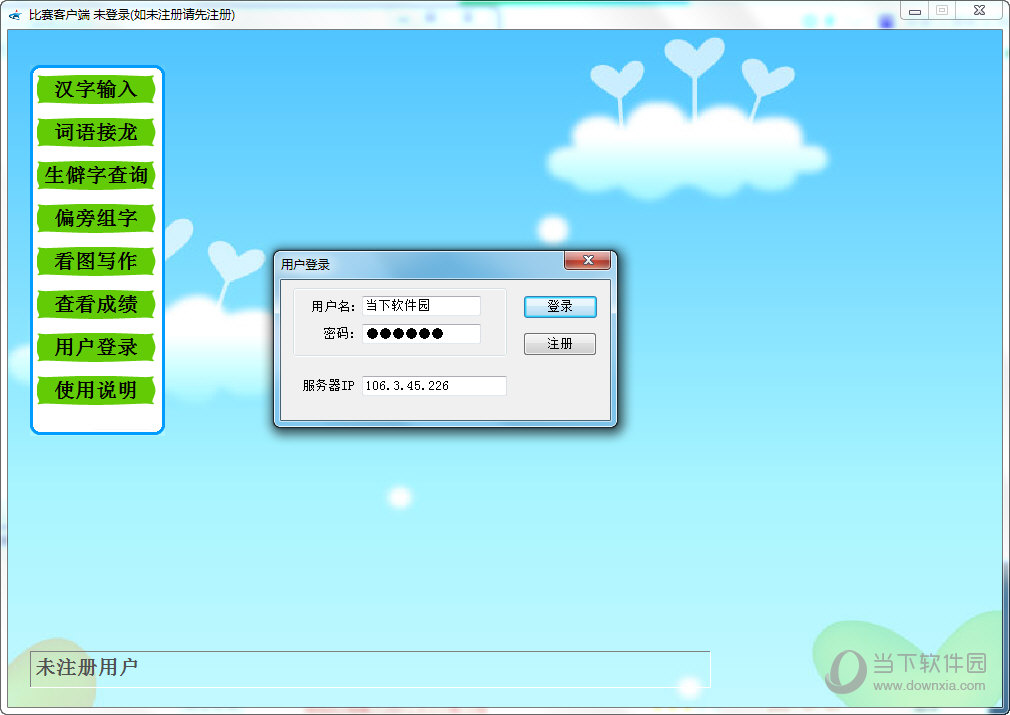The width and height of the screenshot is (1010, 715).
Task: Click the 未注册用户 status box
Action: tap(370, 668)
